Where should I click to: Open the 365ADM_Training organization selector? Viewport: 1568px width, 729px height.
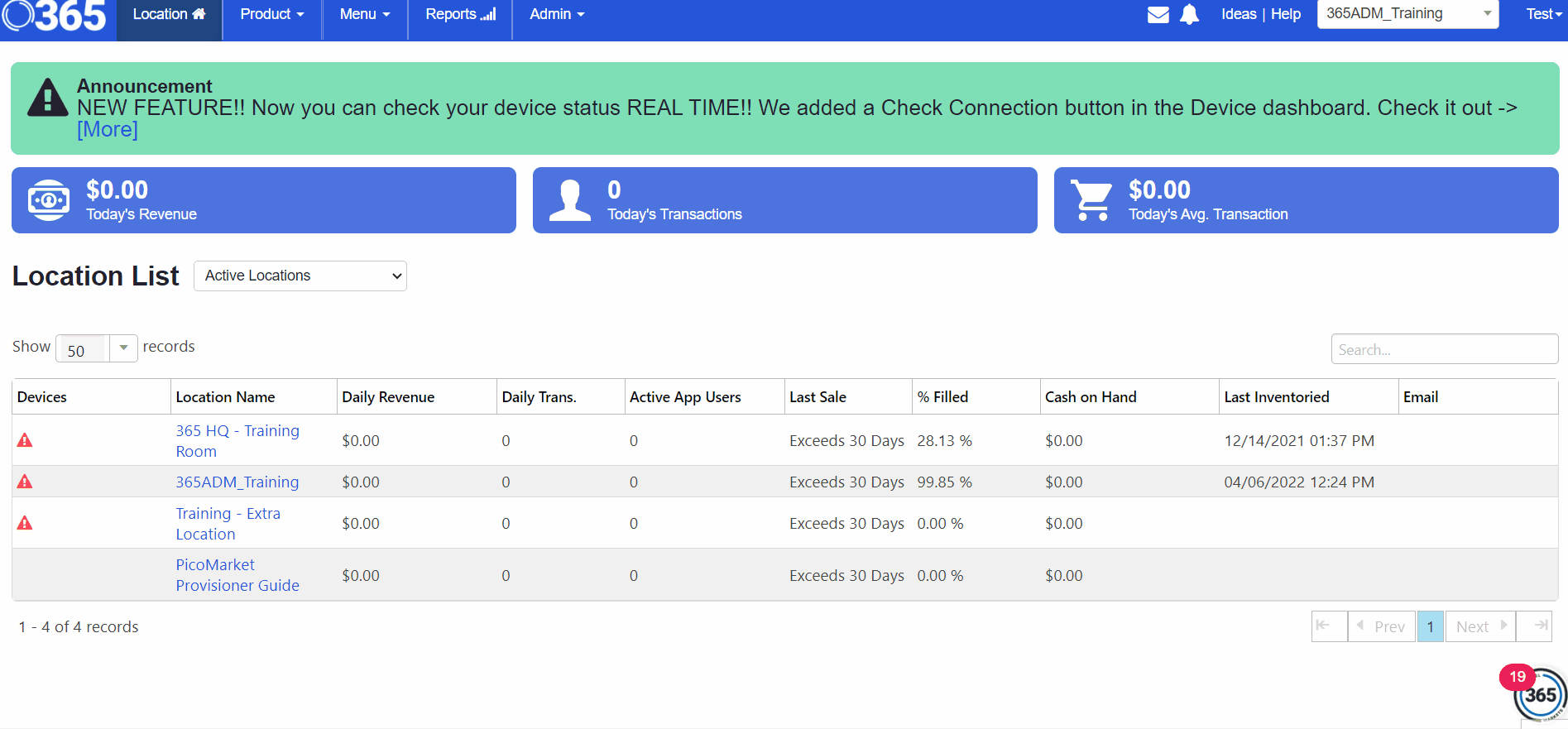pos(1407,14)
